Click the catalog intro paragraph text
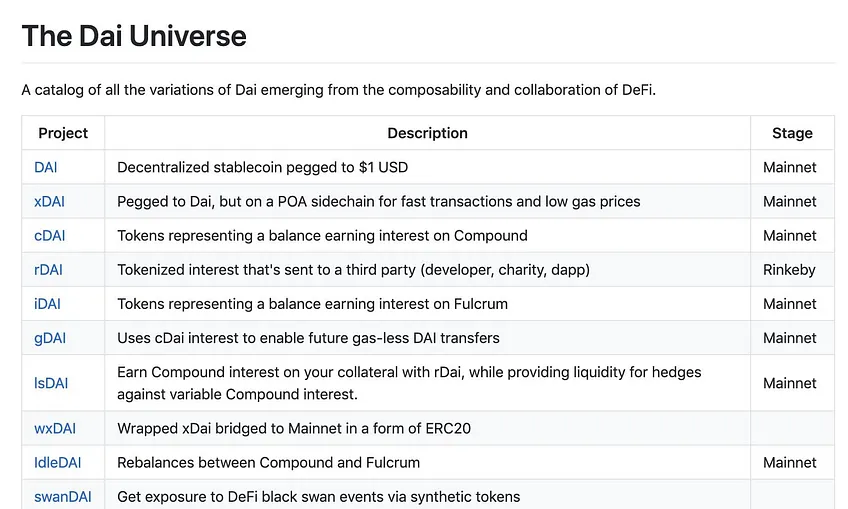Viewport: 848px width, 509px height. 339,89
